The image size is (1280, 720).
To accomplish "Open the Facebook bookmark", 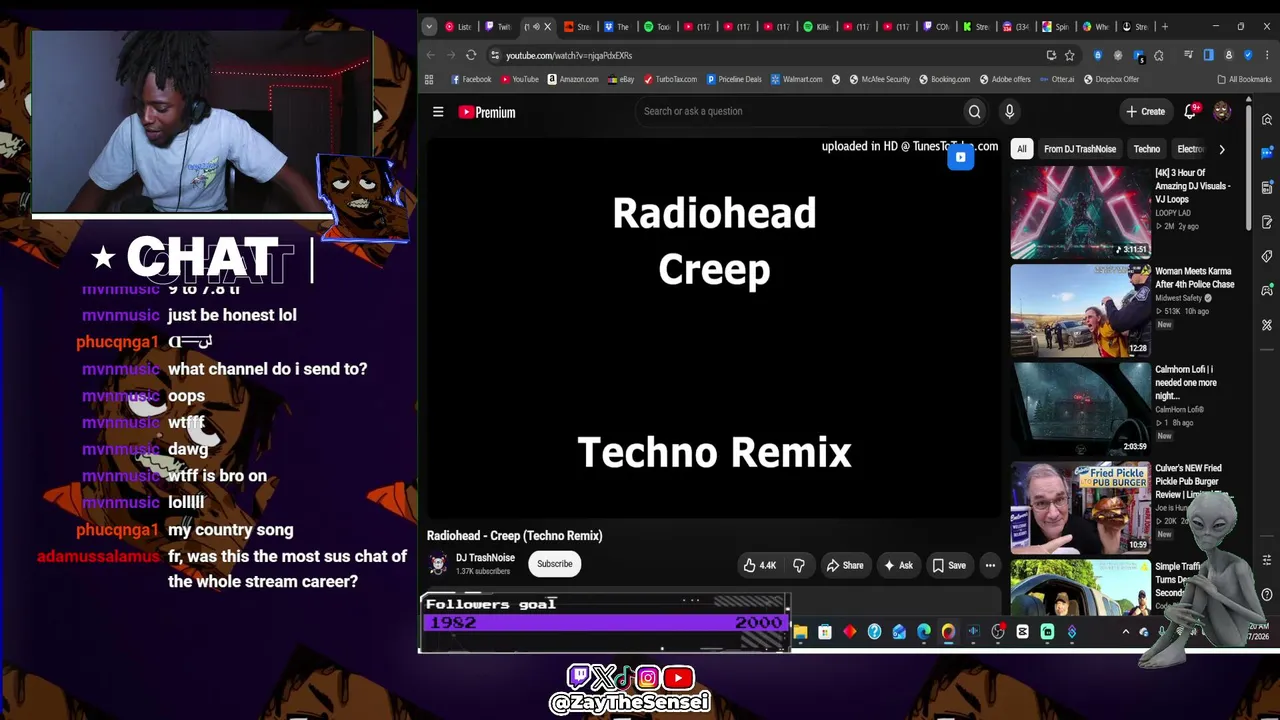I will [471, 79].
